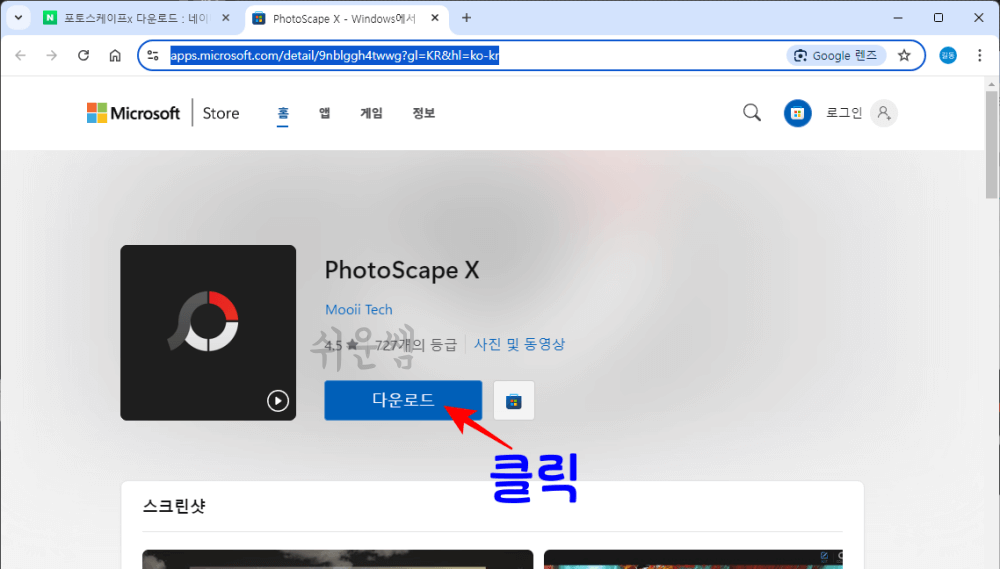Viewport: 1000px width, 569px height.
Task: Click the Microsoft logo
Action: click(x=133, y=113)
